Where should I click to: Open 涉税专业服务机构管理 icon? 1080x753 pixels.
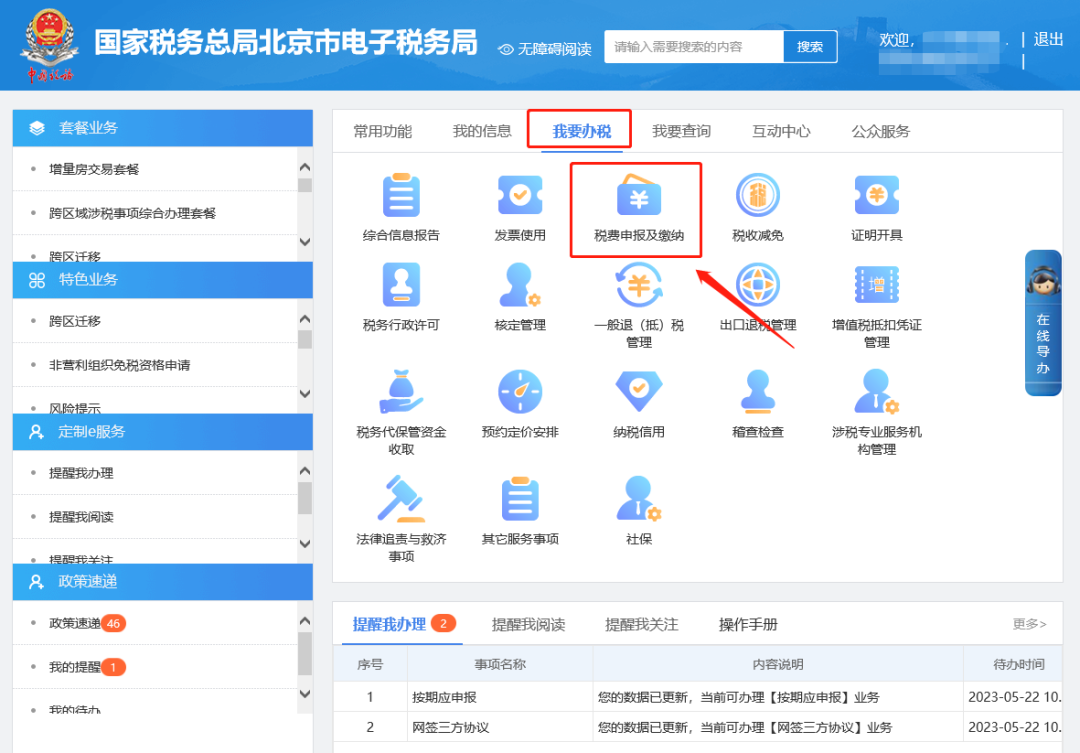click(876, 392)
